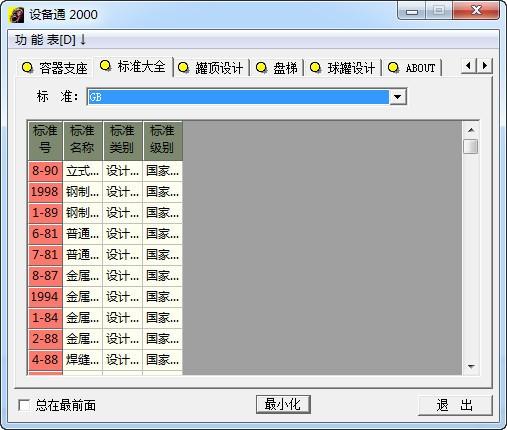Image resolution: width=507 pixels, height=430 pixels.
Task: Click the table scrollbar down arrow
Action: pos(471,367)
